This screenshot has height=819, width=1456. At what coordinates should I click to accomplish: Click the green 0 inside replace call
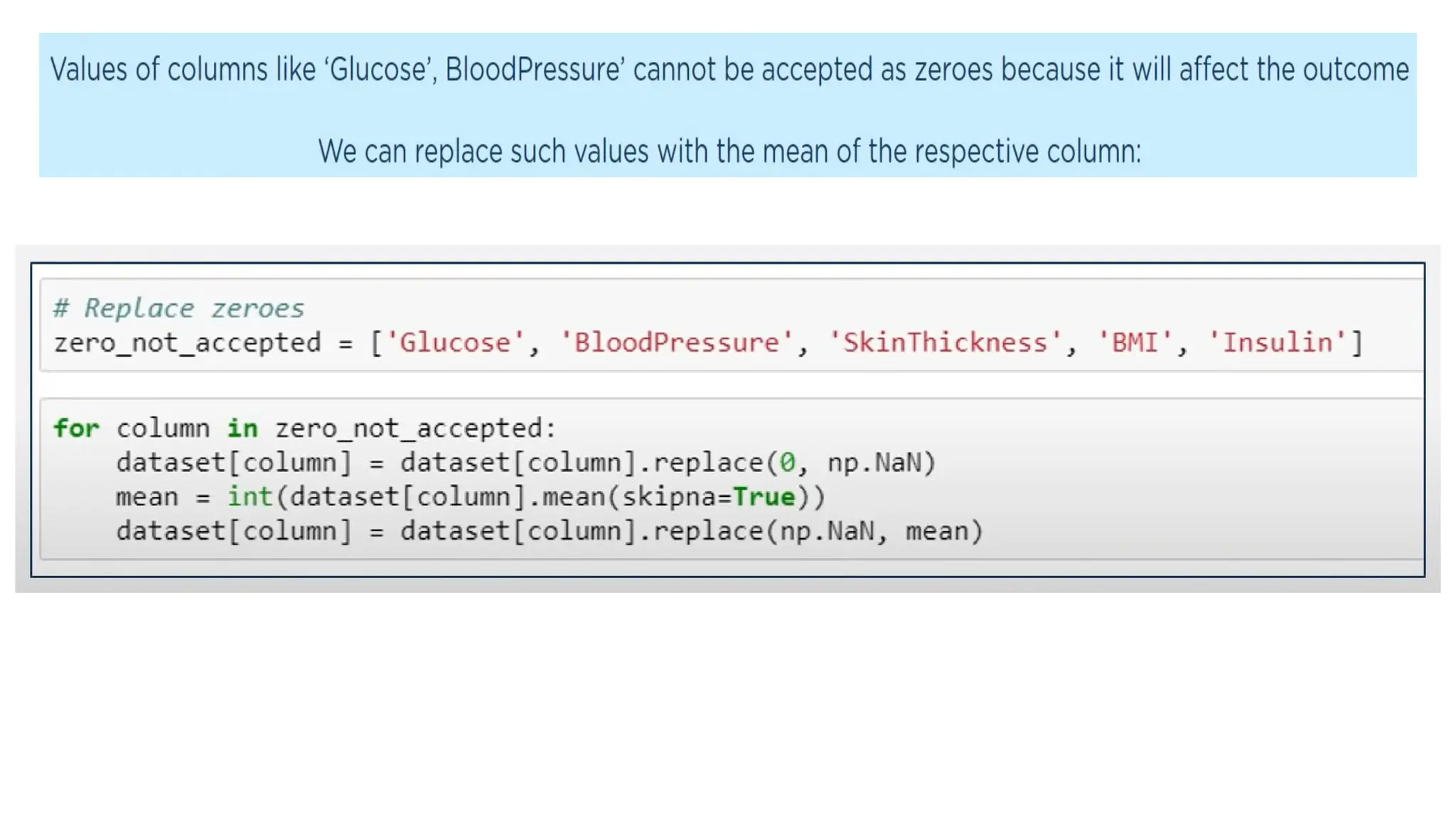click(787, 463)
